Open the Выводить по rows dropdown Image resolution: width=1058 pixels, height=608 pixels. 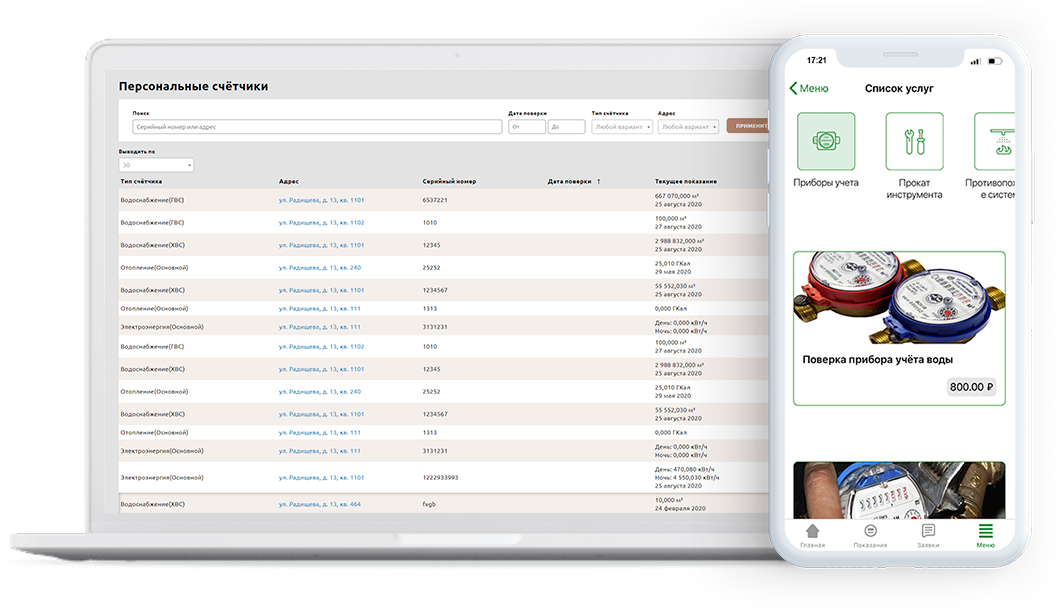tap(156, 165)
